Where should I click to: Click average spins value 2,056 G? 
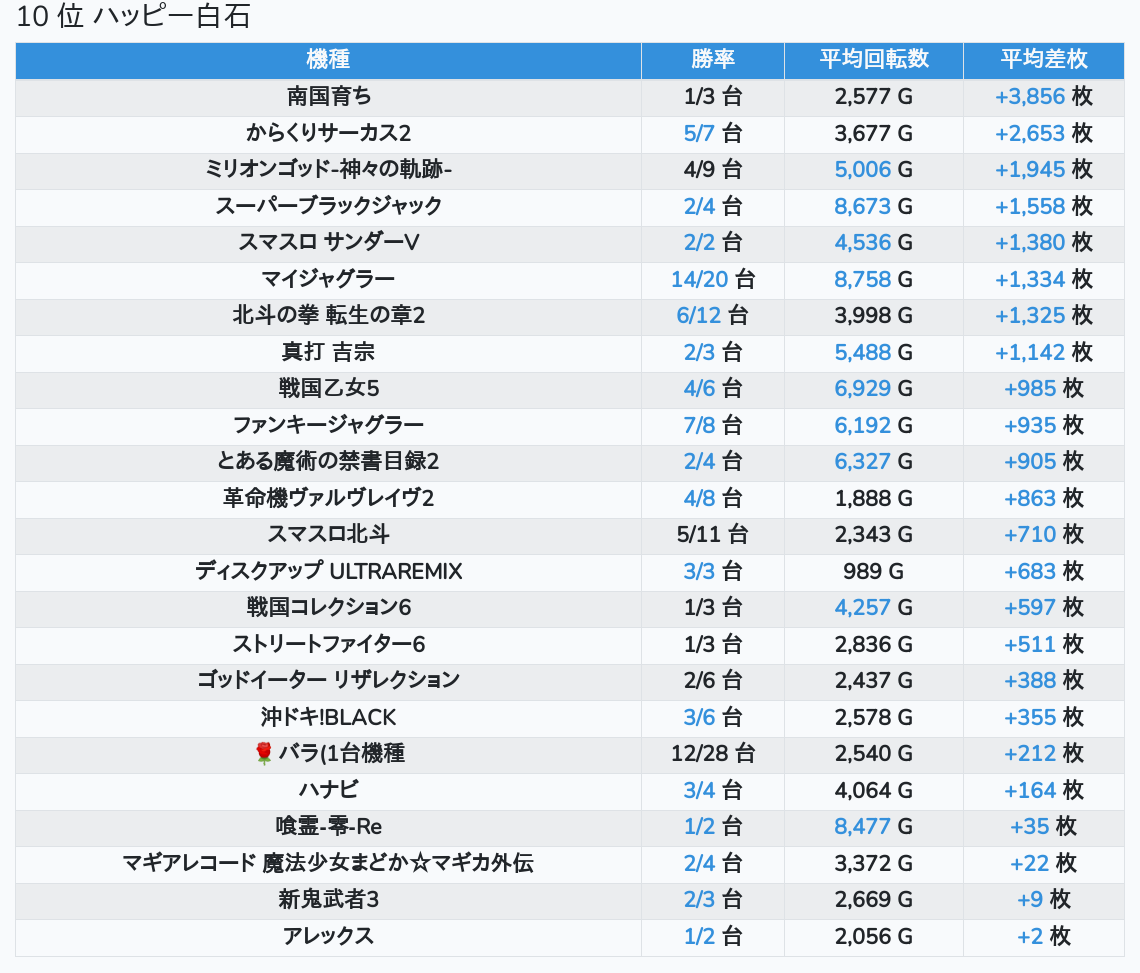(x=874, y=936)
